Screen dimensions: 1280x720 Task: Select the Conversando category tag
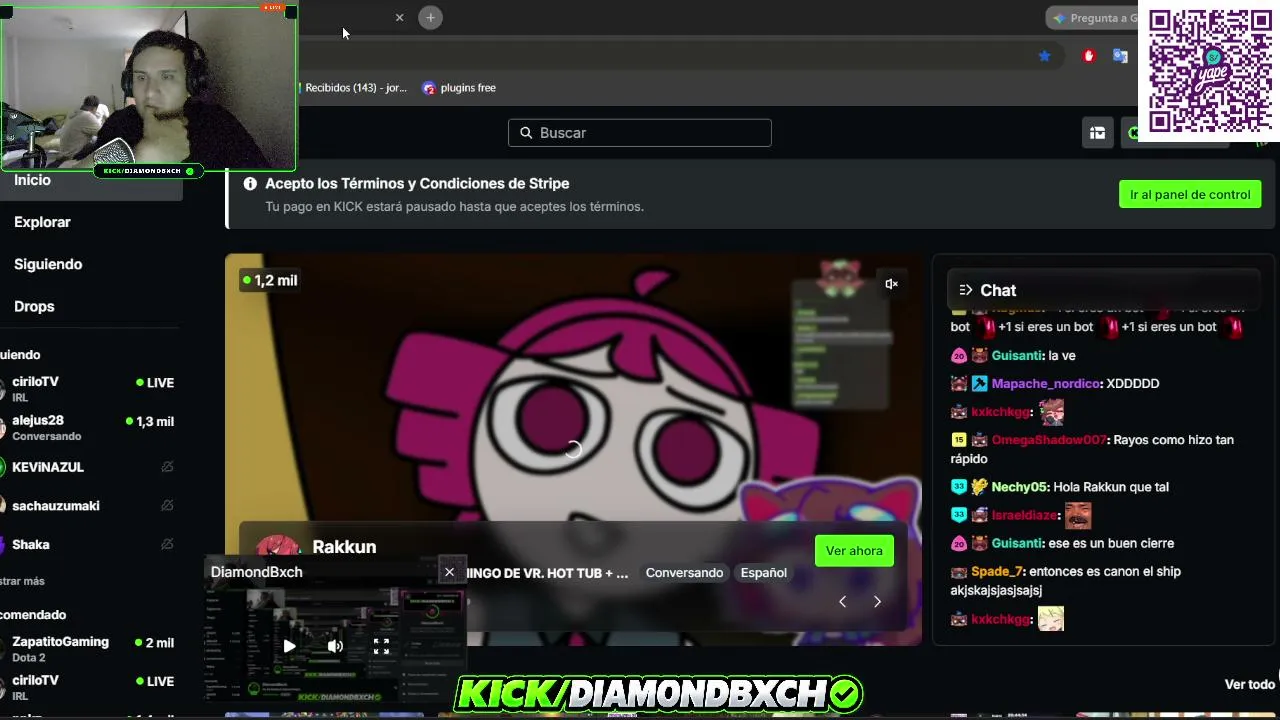684,573
